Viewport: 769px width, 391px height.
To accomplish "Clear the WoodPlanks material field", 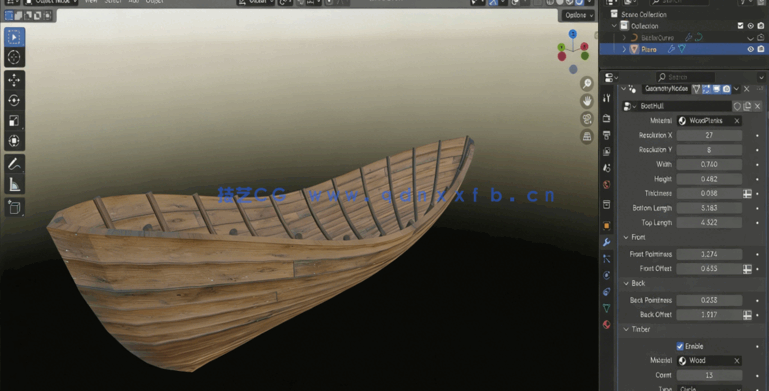I will pos(737,121).
